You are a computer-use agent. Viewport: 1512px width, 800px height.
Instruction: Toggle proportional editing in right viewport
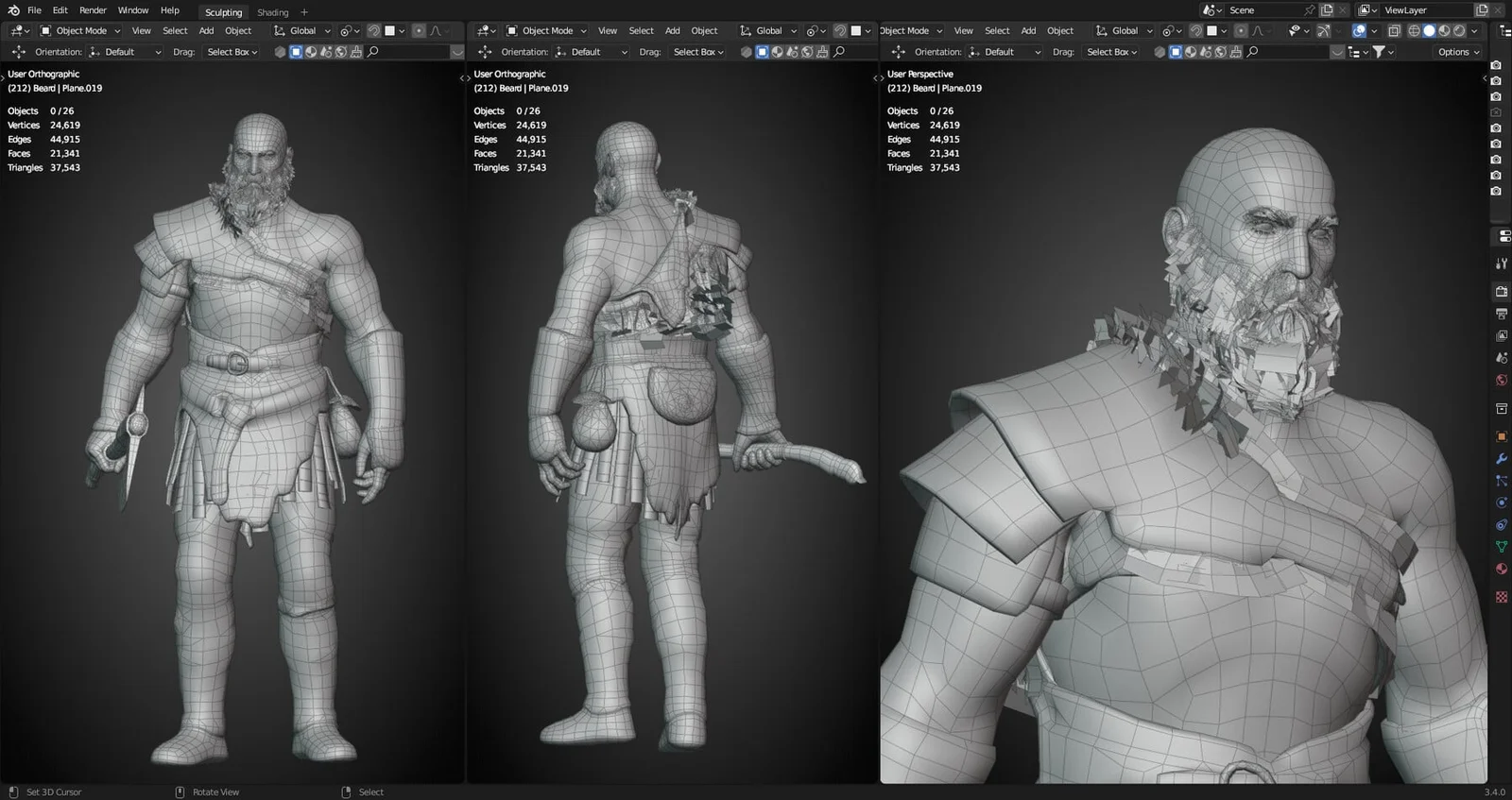[1241, 30]
